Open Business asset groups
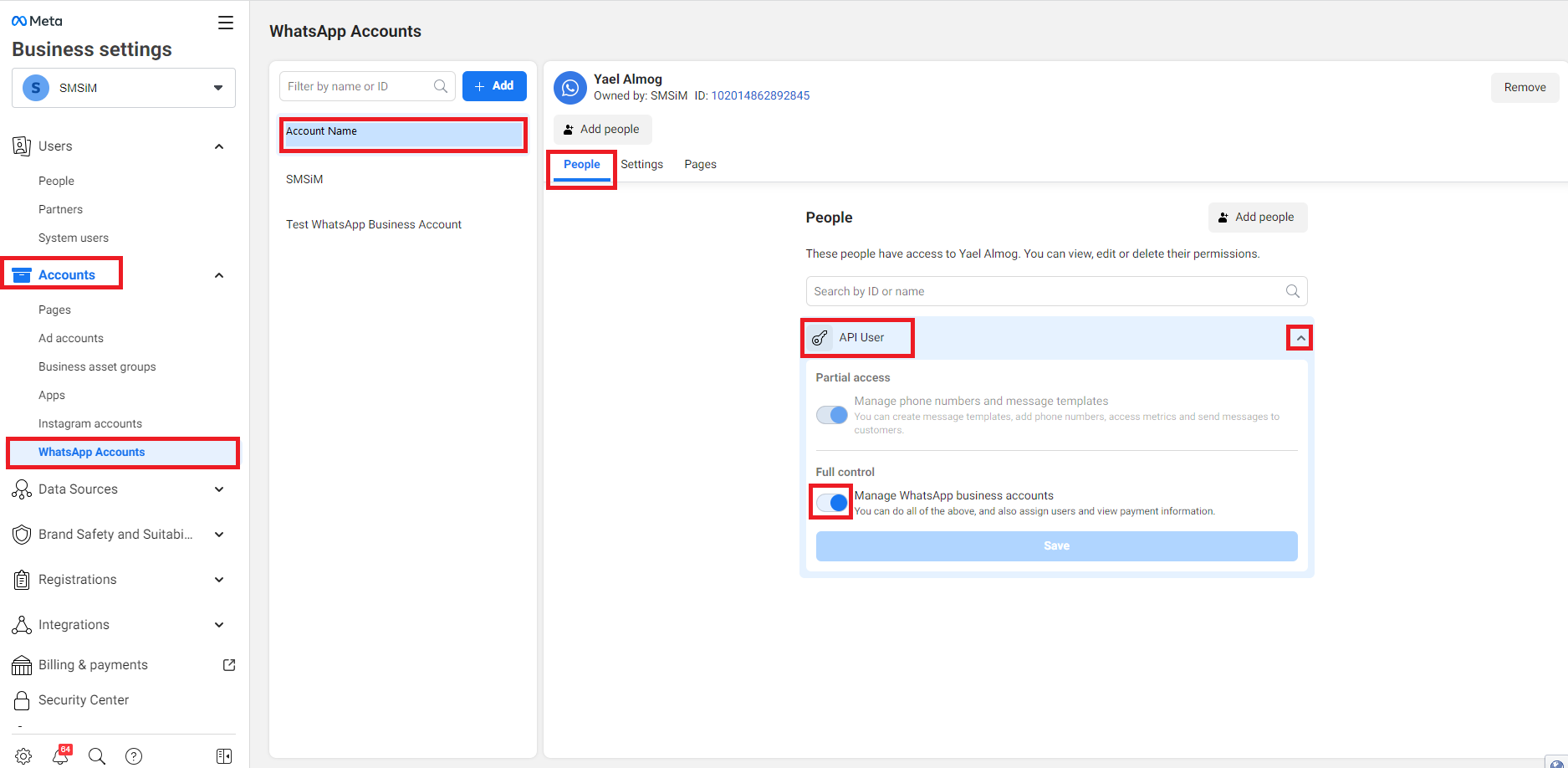 coord(97,366)
